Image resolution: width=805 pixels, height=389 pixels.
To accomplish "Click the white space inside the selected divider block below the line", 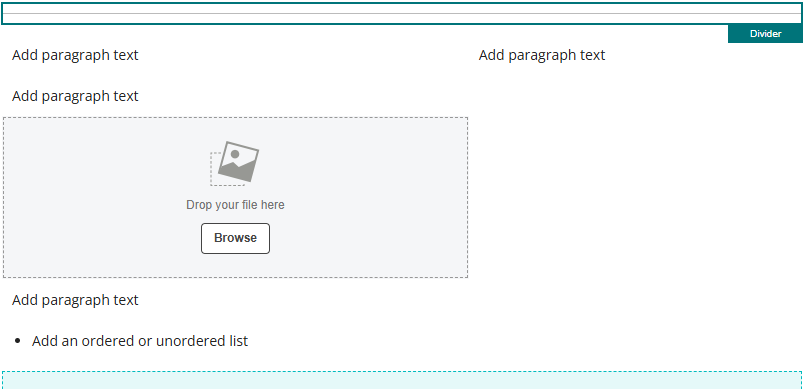I will [402, 18].
